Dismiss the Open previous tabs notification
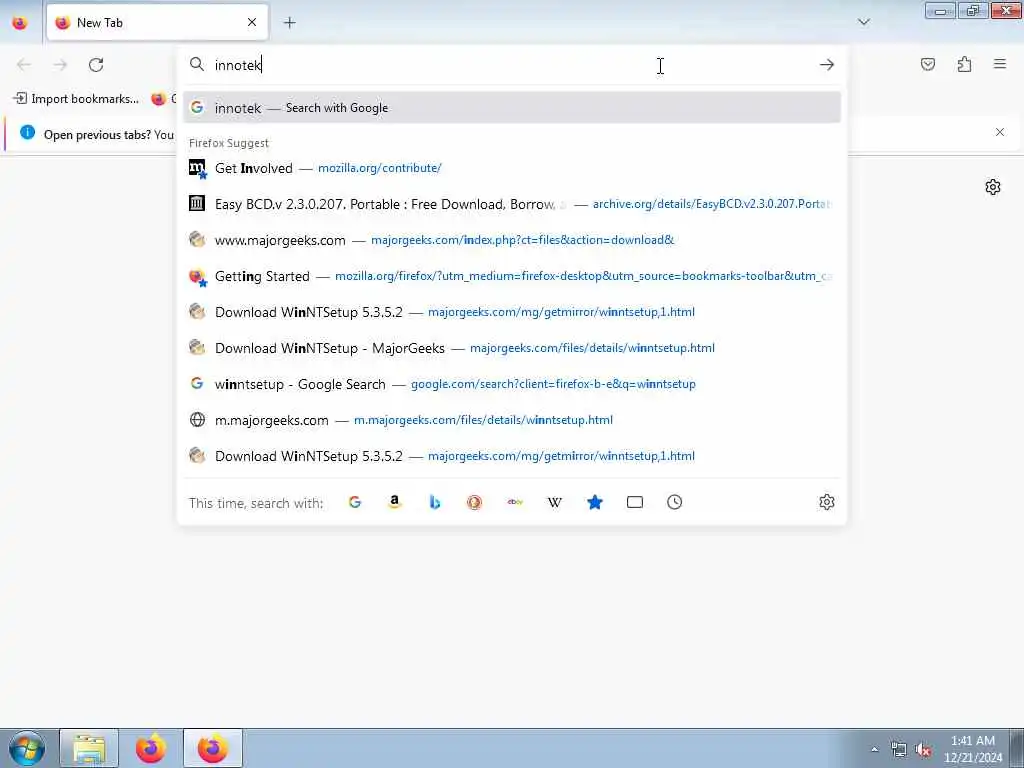This screenshot has width=1024, height=768. (1000, 132)
